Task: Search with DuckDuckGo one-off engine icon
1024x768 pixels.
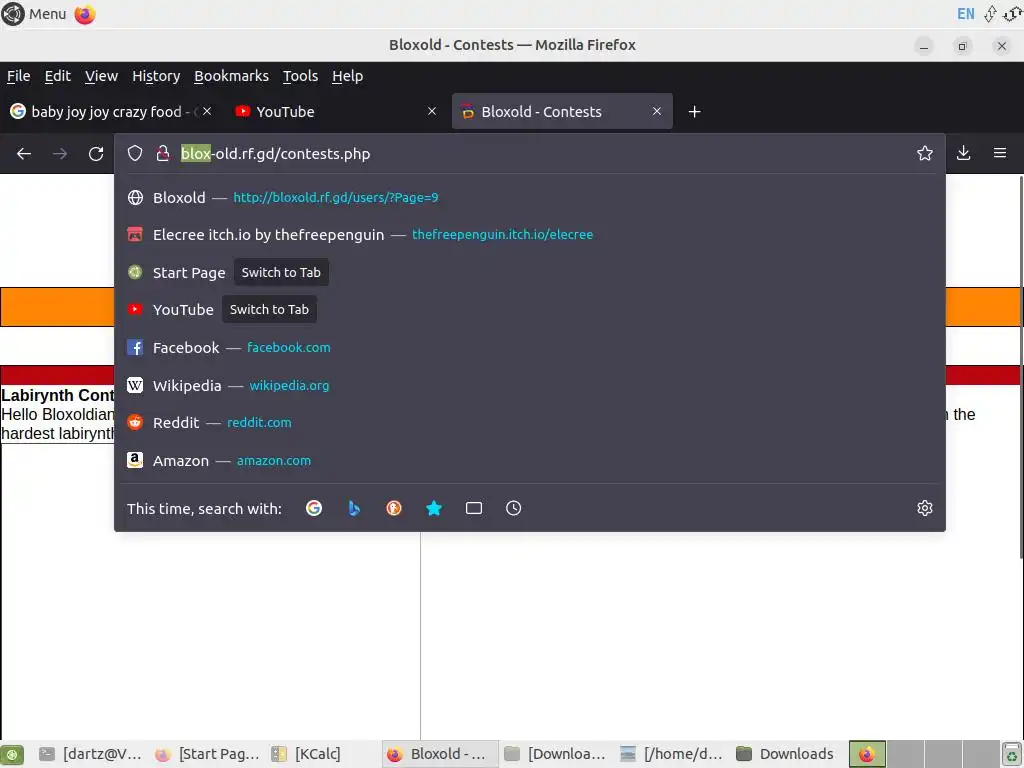Action: click(394, 508)
